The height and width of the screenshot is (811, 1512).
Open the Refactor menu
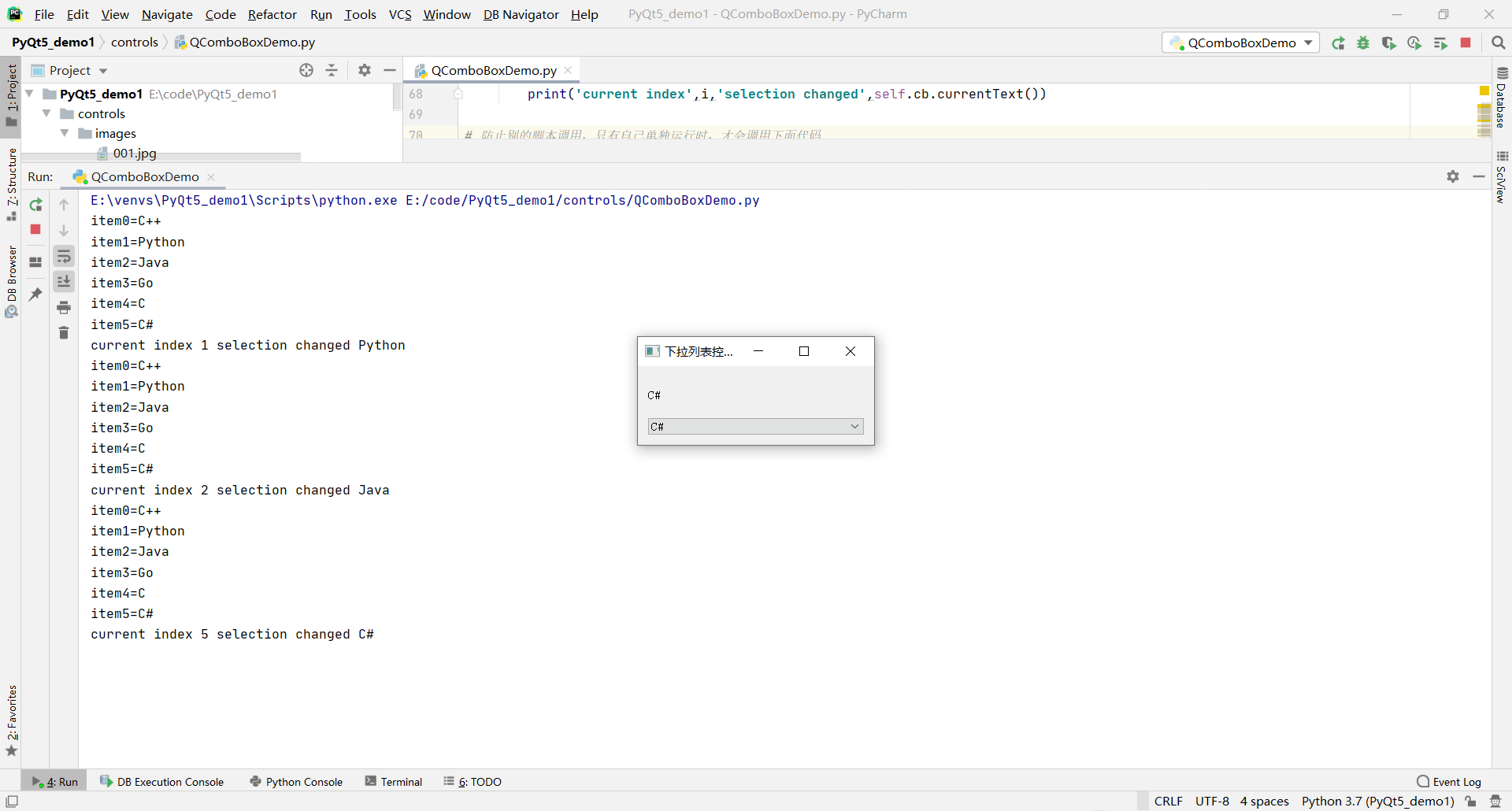point(272,14)
